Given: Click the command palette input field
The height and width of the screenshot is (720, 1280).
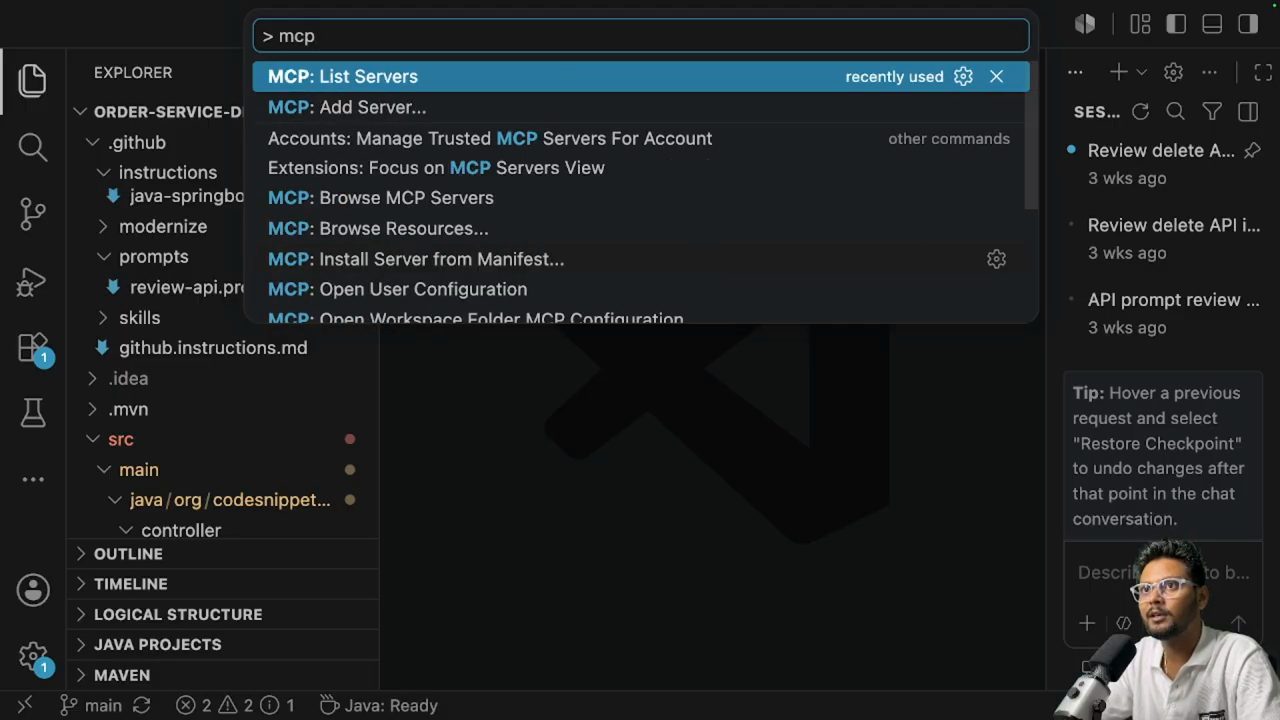Looking at the screenshot, I should pos(641,36).
